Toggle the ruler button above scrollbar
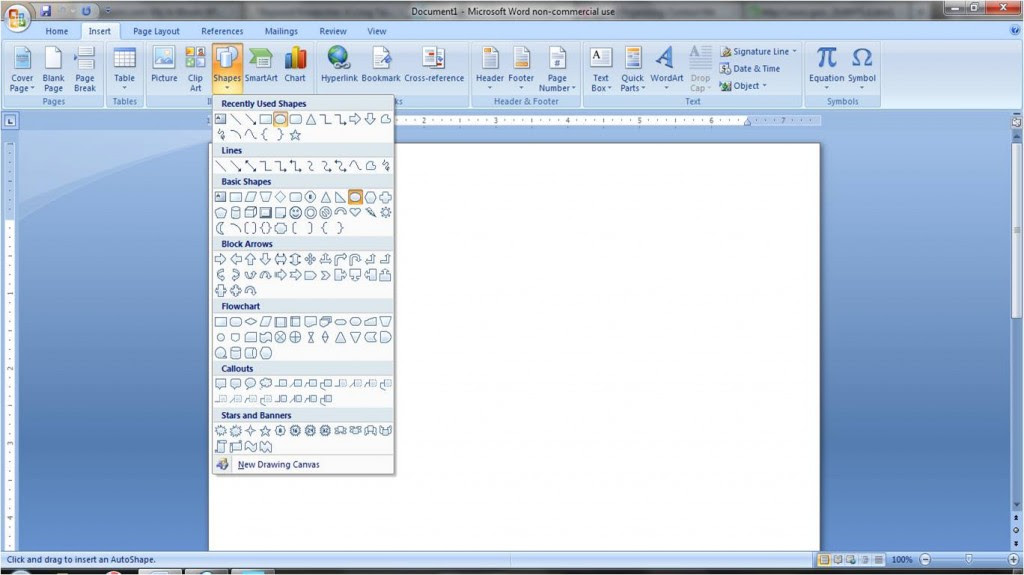1024x575 pixels. point(1016,121)
